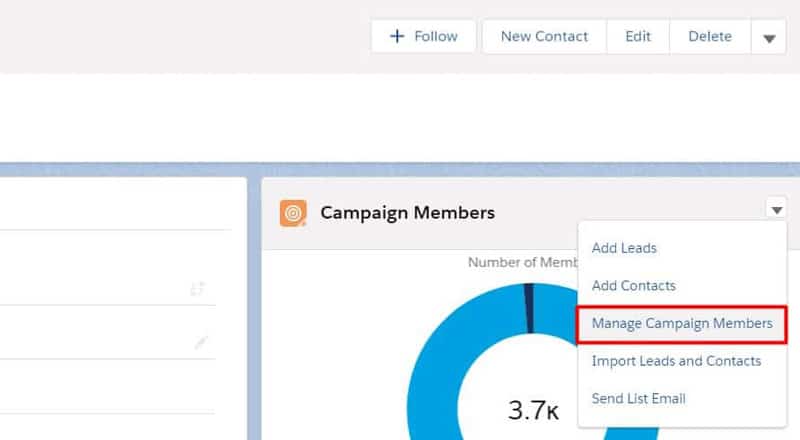Select Add Leads from the menu
This screenshot has height=440, width=800.
click(624, 247)
